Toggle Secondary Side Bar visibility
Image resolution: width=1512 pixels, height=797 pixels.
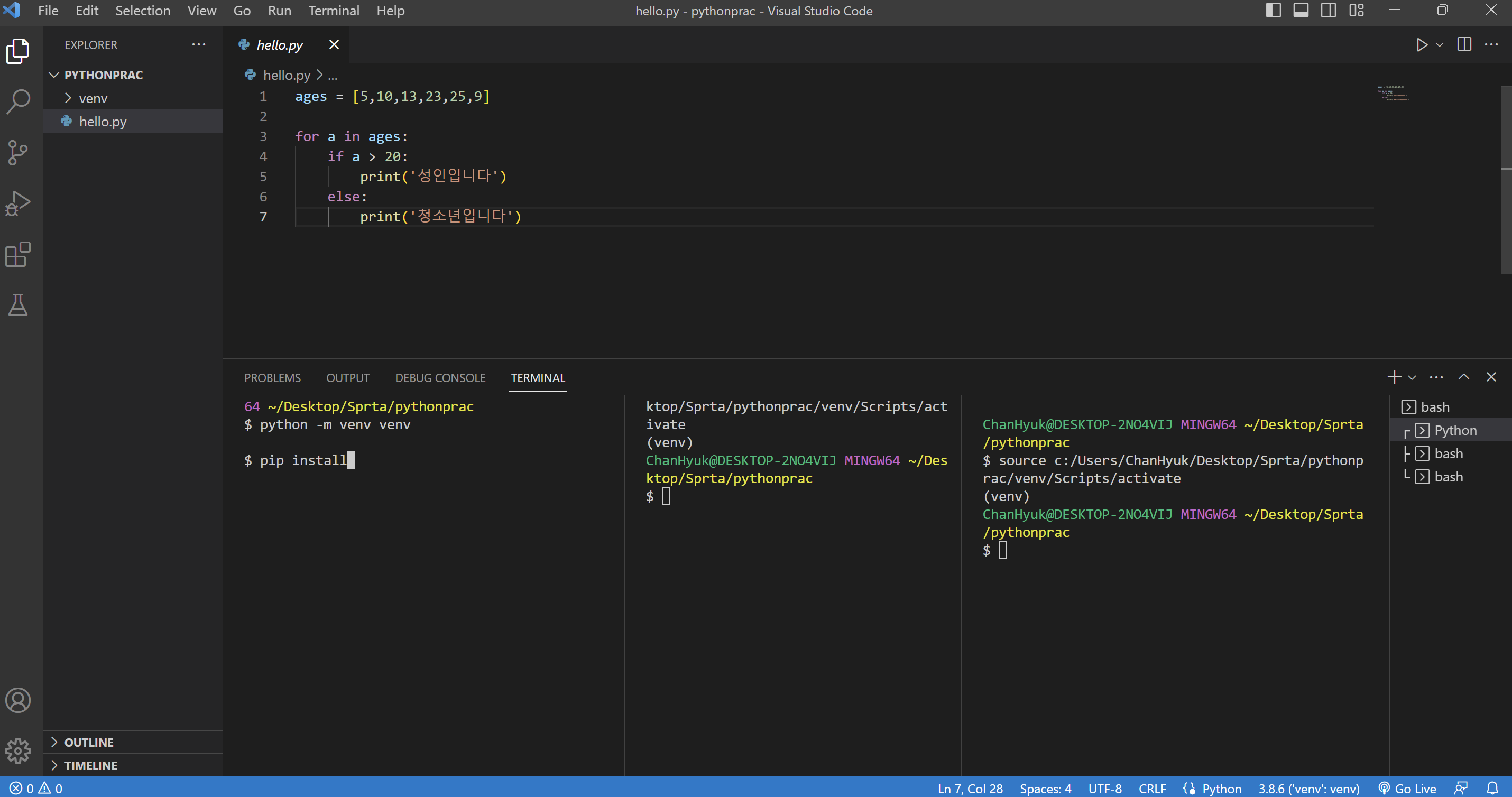1328,11
